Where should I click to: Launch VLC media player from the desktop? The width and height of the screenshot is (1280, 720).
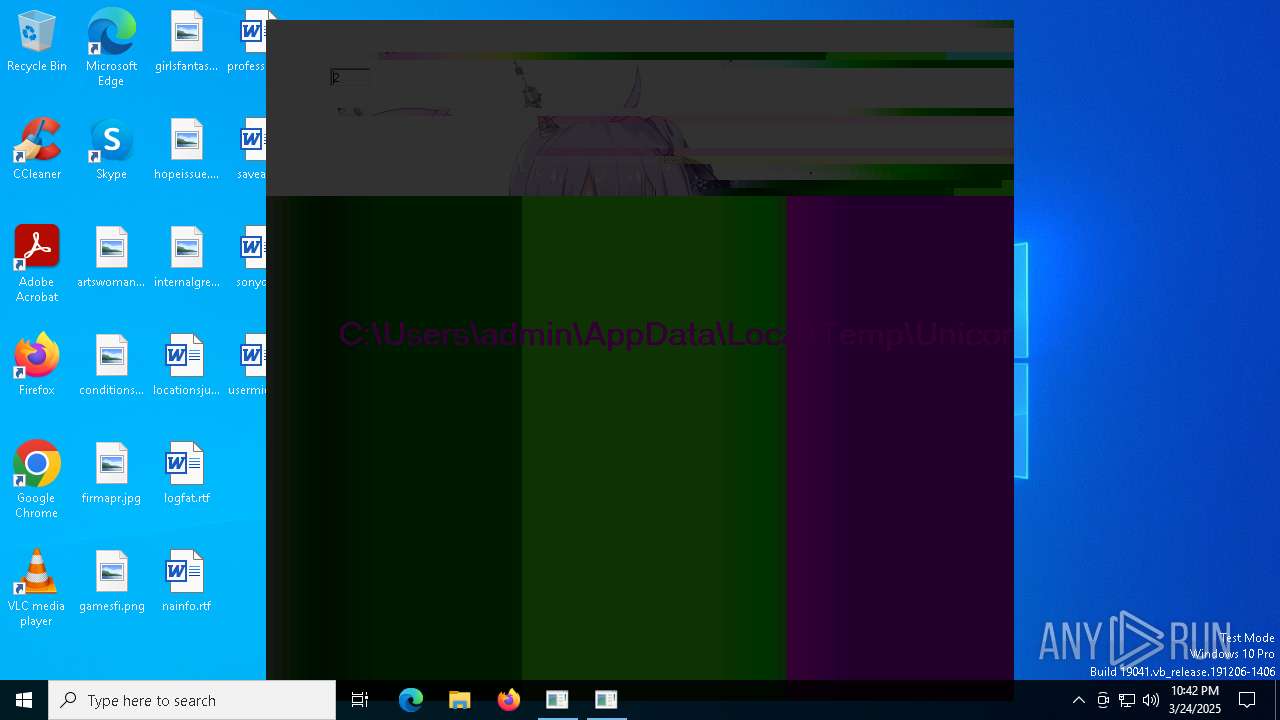(37, 588)
